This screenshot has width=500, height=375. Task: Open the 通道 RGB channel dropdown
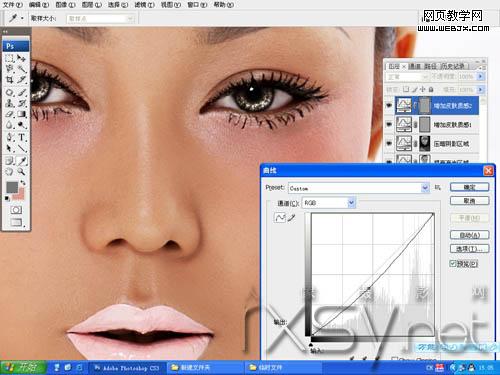click(x=329, y=203)
